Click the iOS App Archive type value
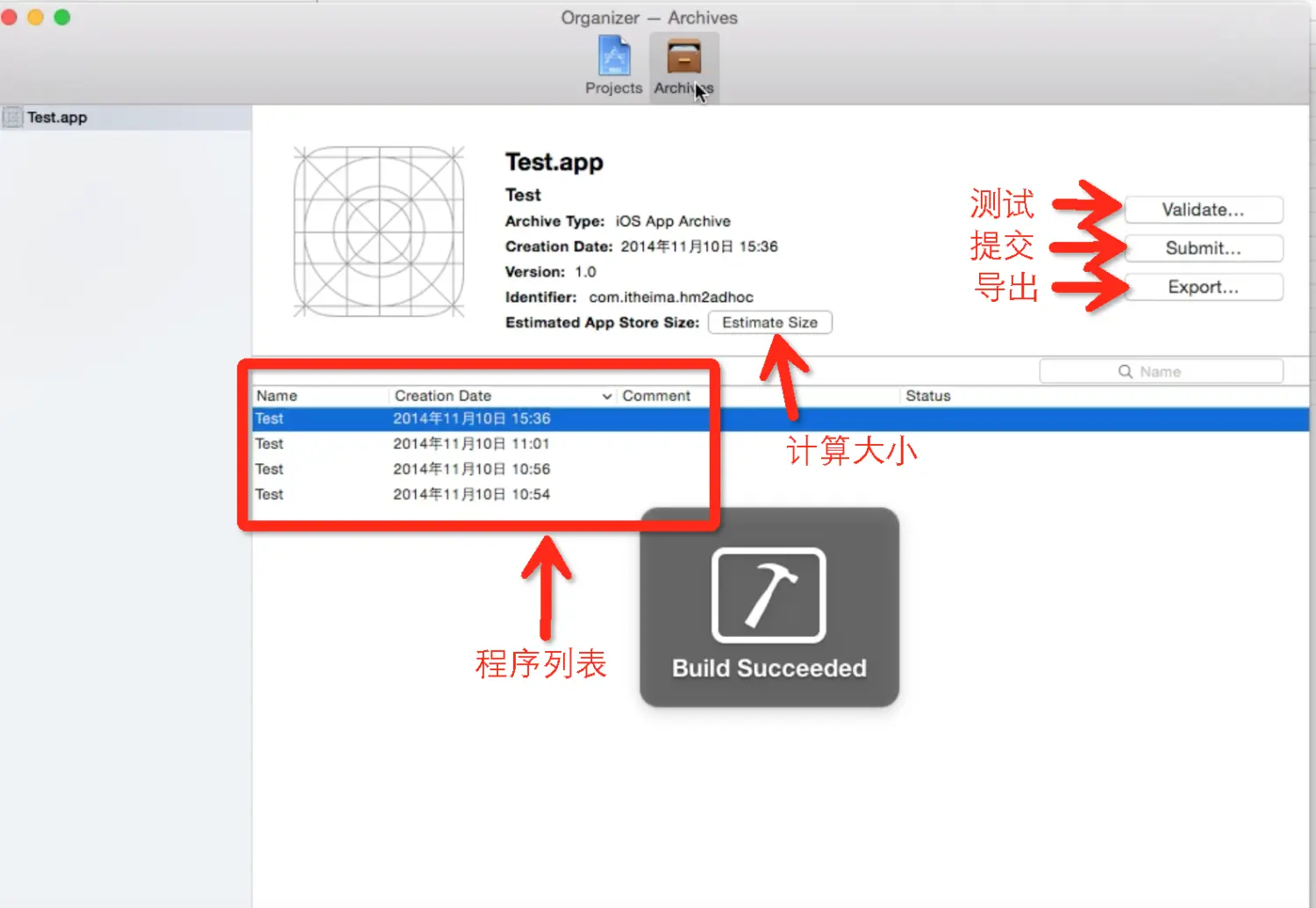 (673, 221)
